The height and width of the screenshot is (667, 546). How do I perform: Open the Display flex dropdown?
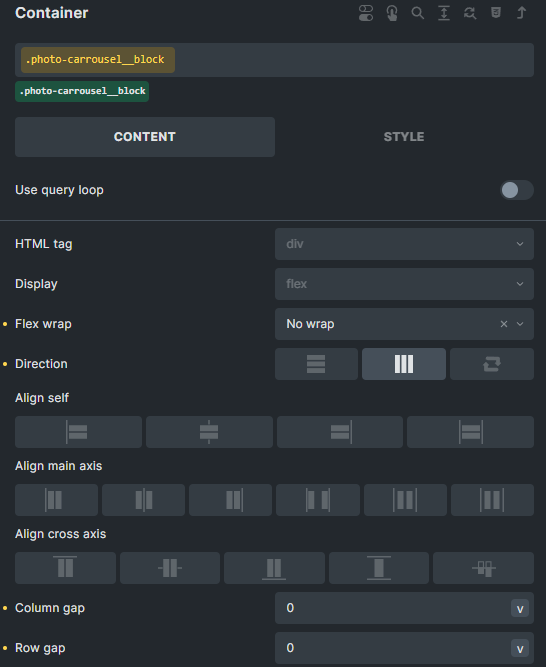pos(404,284)
